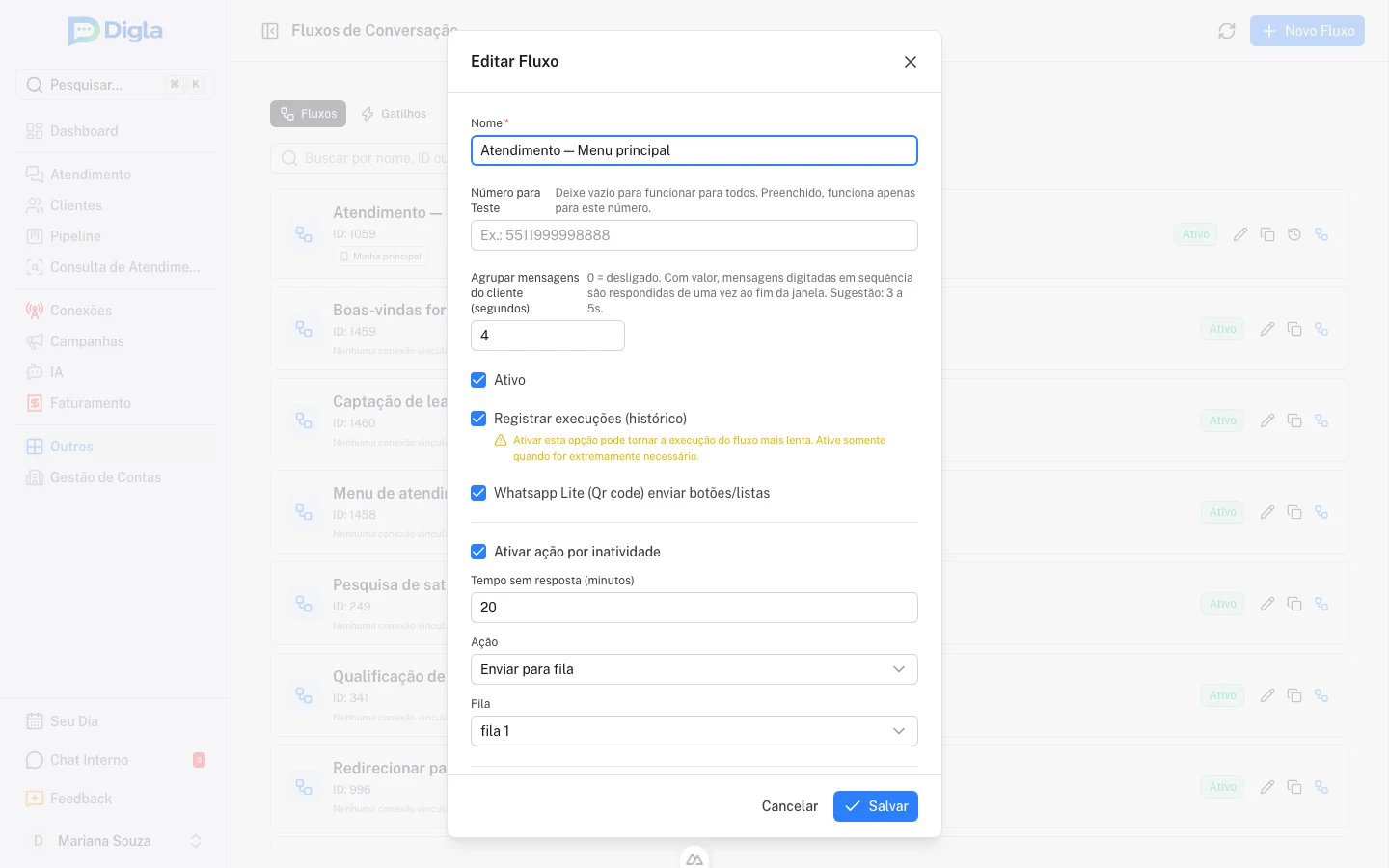Open flow diagram icon in Menu de atendimento row
The height and width of the screenshot is (868, 1389).
1321,512
